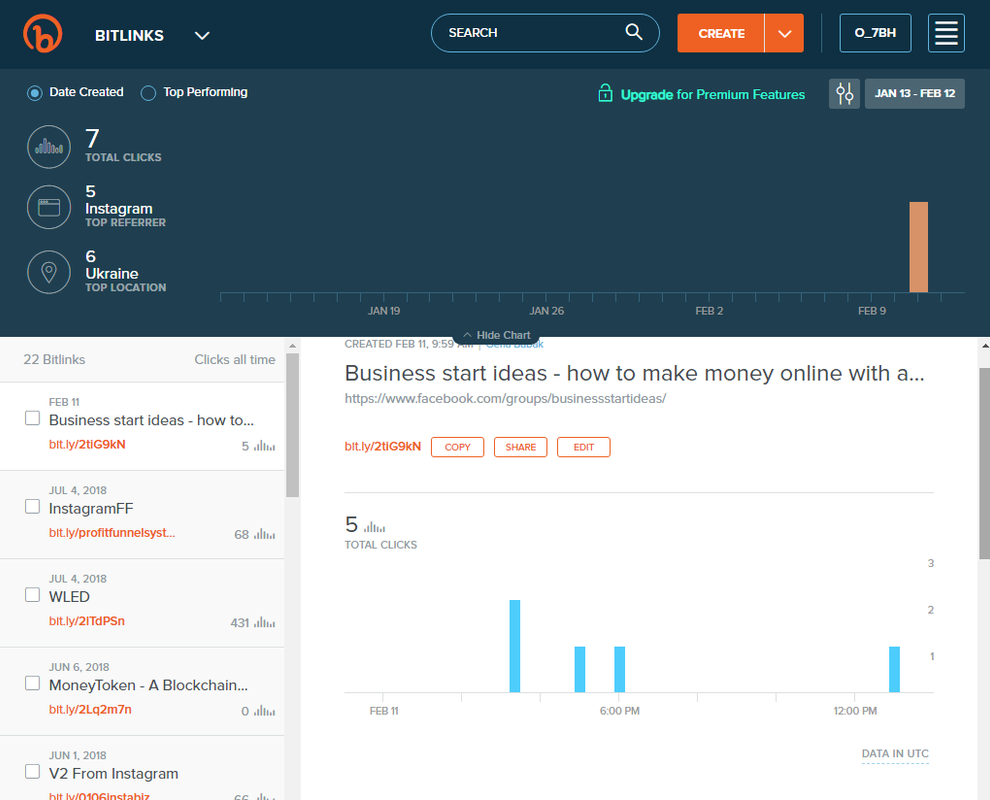
Task: Collapse chart with Hide Chart
Action: pyautogui.click(x=496, y=335)
